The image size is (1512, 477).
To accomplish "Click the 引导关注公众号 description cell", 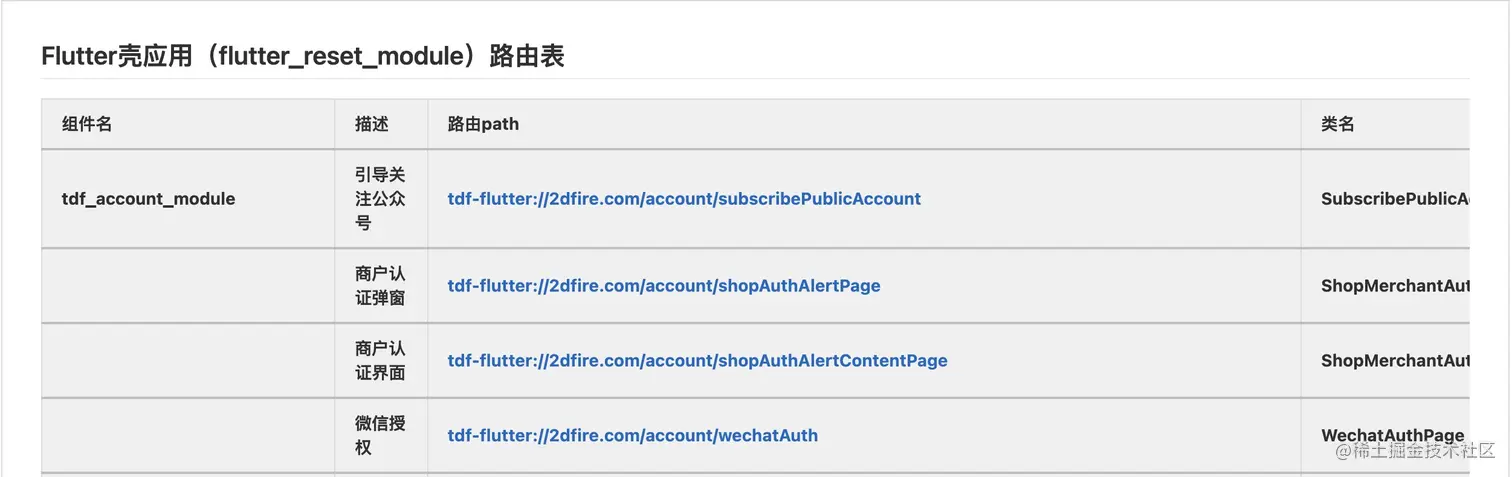I will point(380,199).
